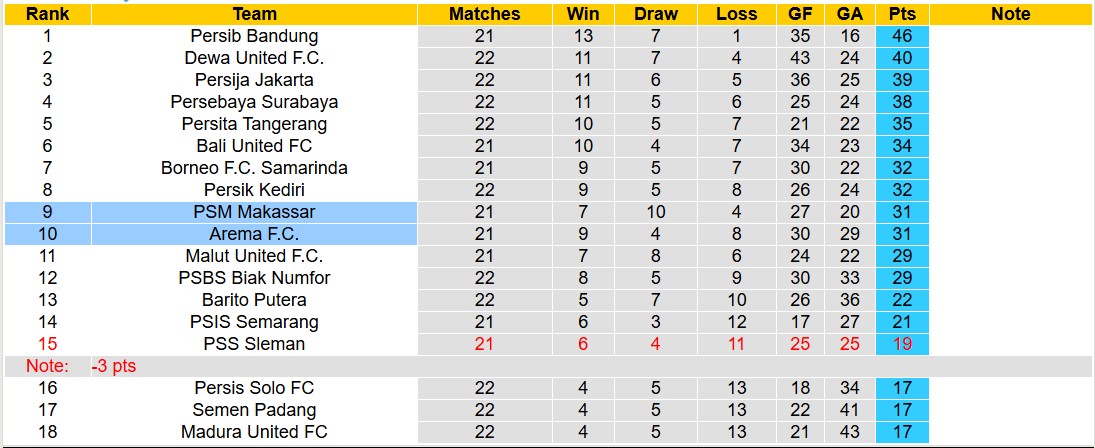Open the highlighted Arema F.C. entry

click(254, 234)
